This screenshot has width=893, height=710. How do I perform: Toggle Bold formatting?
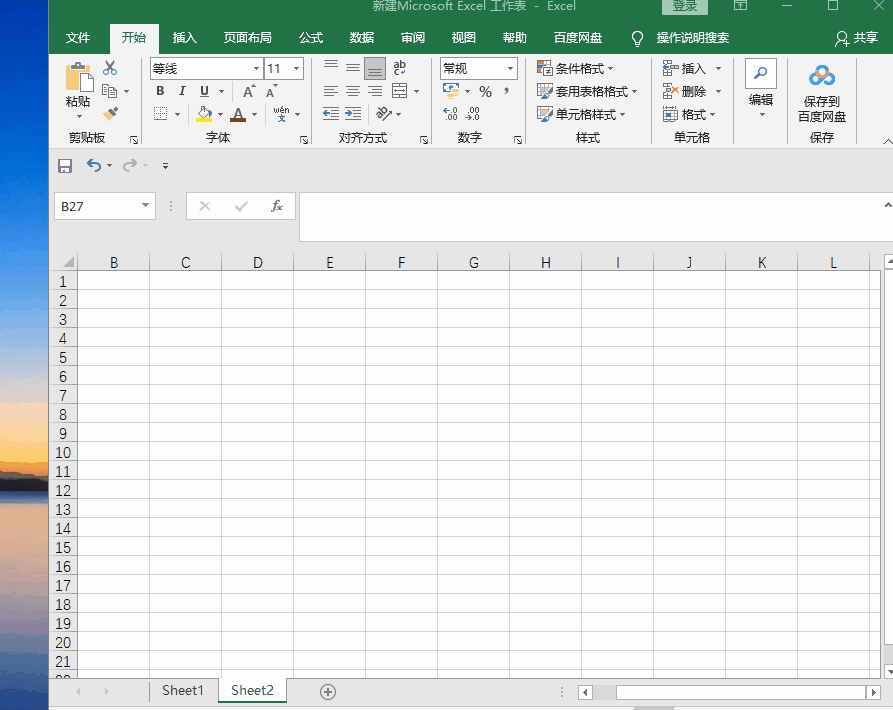coord(160,91)
